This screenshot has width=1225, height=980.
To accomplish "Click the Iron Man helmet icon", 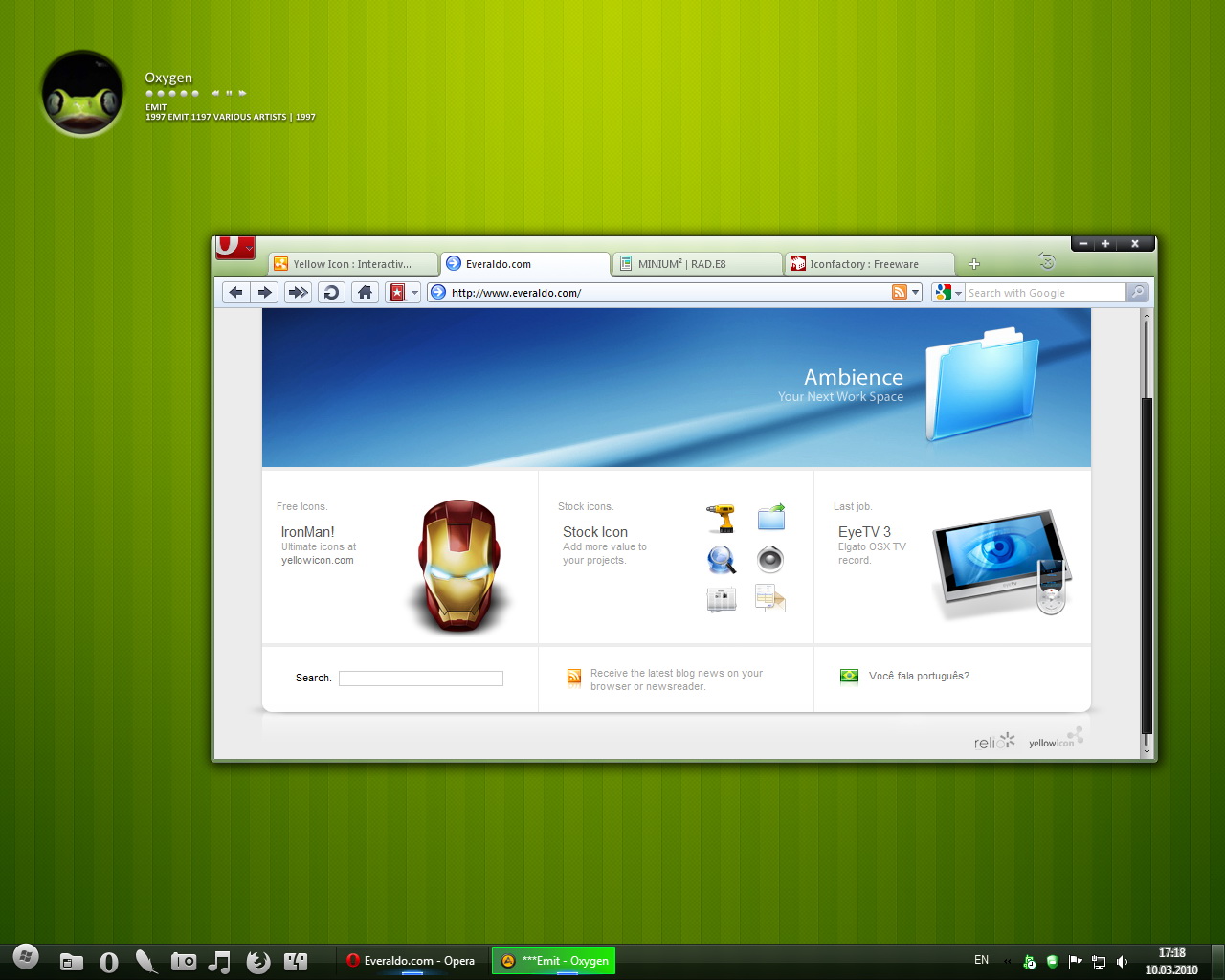I will pos(459,565).
